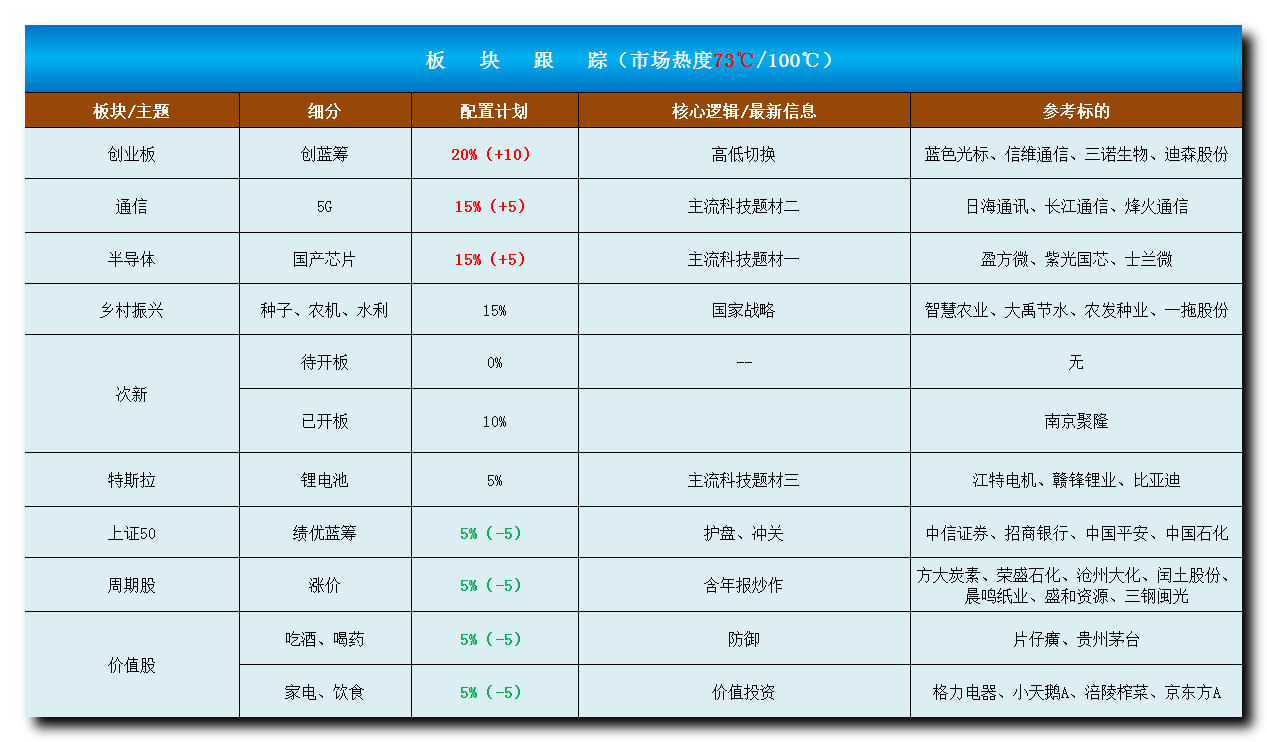Select the 乡村振兴 sector cell
1267x742 pixels.
click(x=132, y=310)
